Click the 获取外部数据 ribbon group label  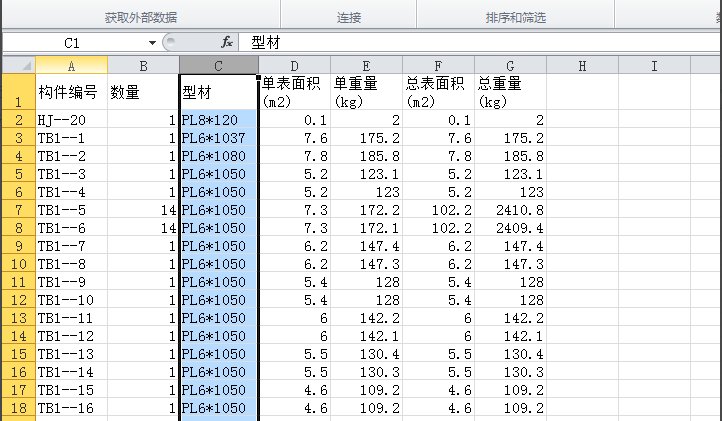pyautogui.click(x=141, y=18)
